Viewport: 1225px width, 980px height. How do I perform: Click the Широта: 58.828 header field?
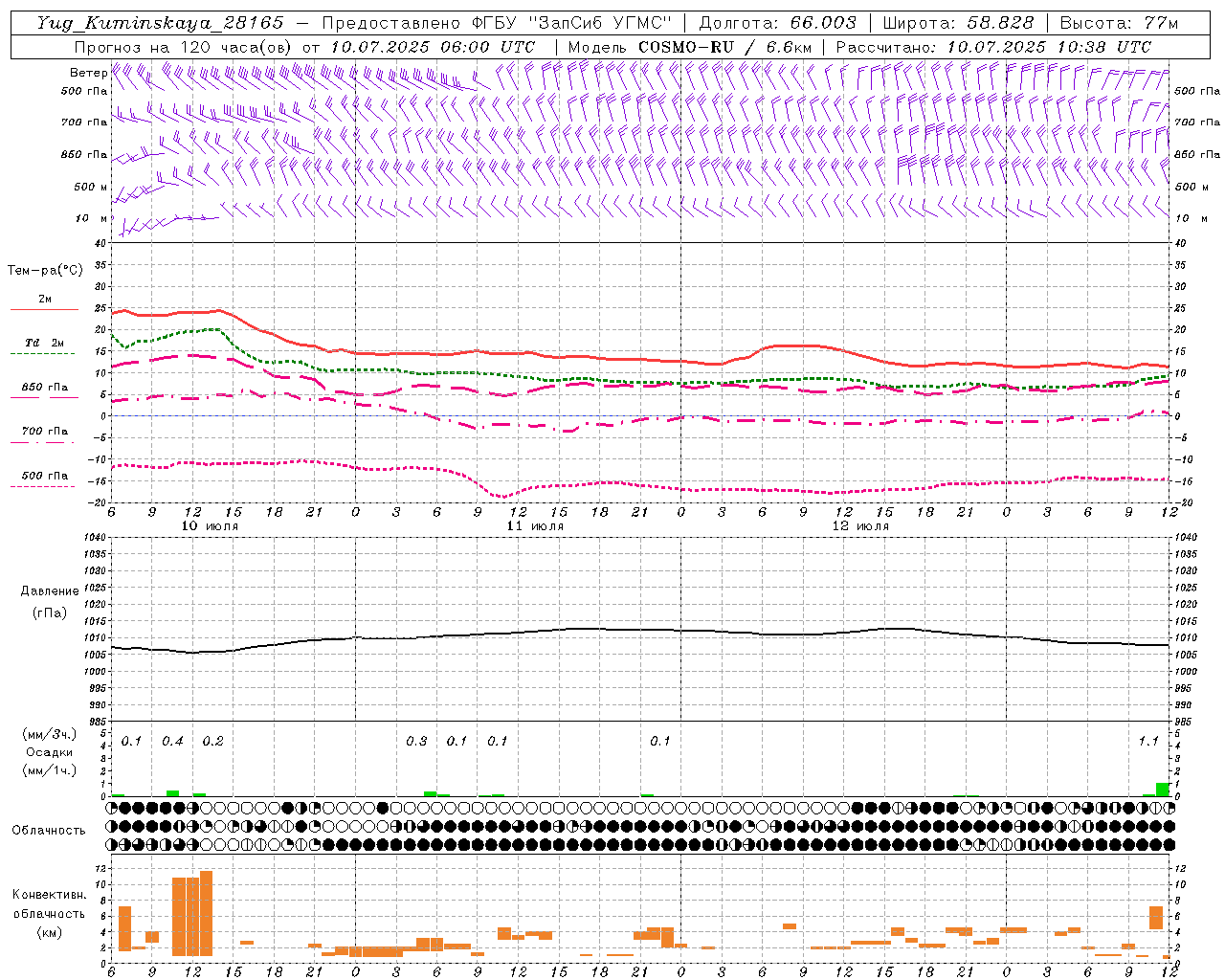[958, 23]
